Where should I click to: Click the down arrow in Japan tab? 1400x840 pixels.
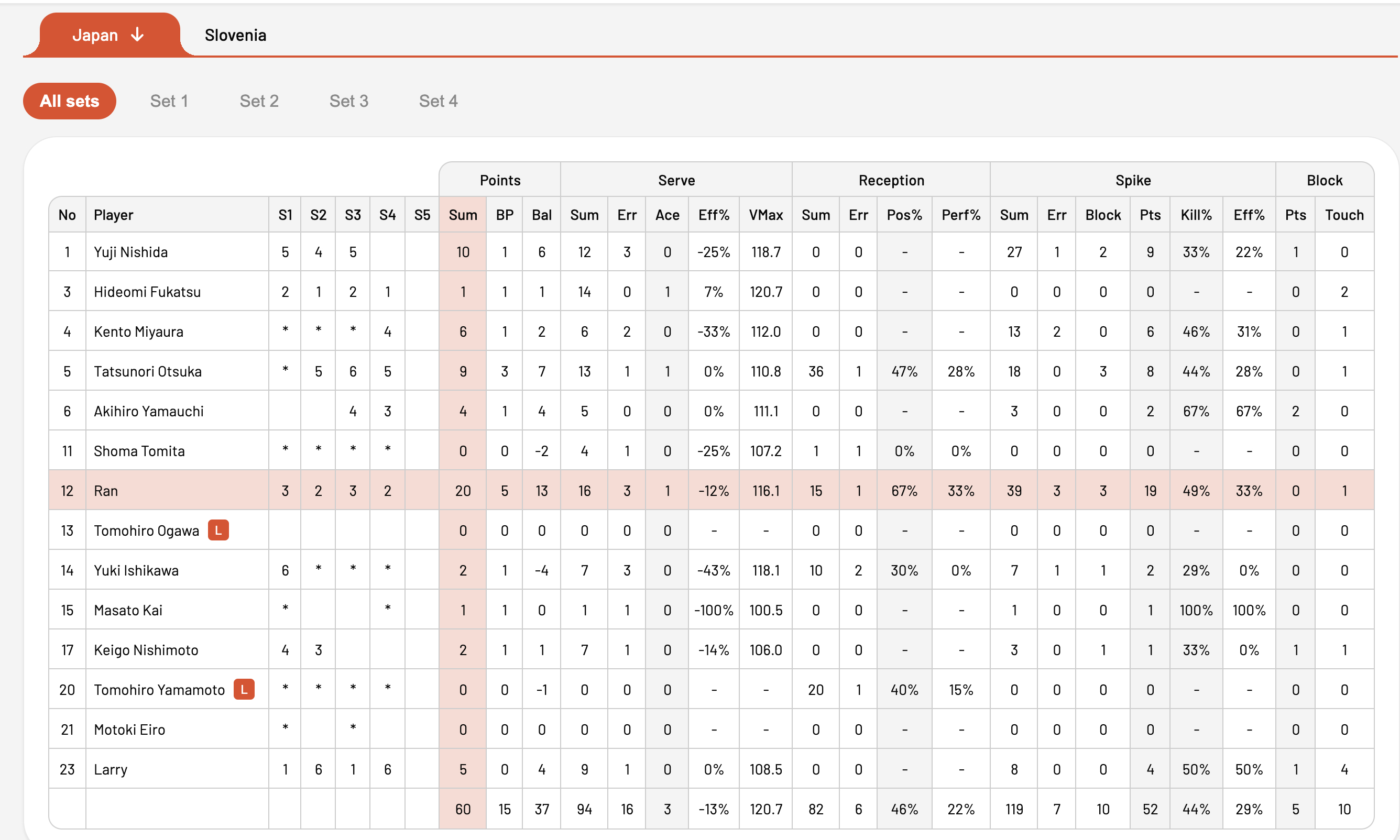[x=137, y=35]
